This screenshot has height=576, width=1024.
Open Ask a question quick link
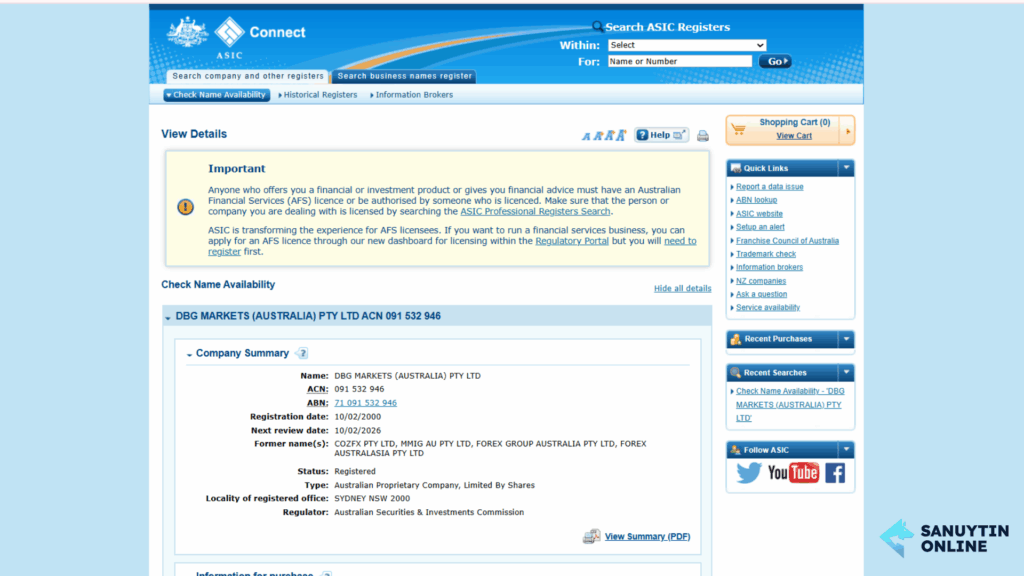[761, 294]
